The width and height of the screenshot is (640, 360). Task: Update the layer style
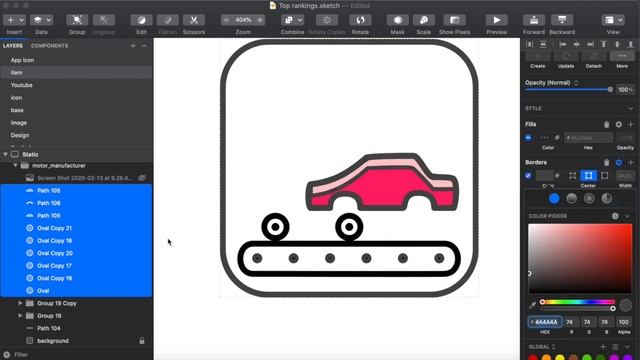pos(566,56)
